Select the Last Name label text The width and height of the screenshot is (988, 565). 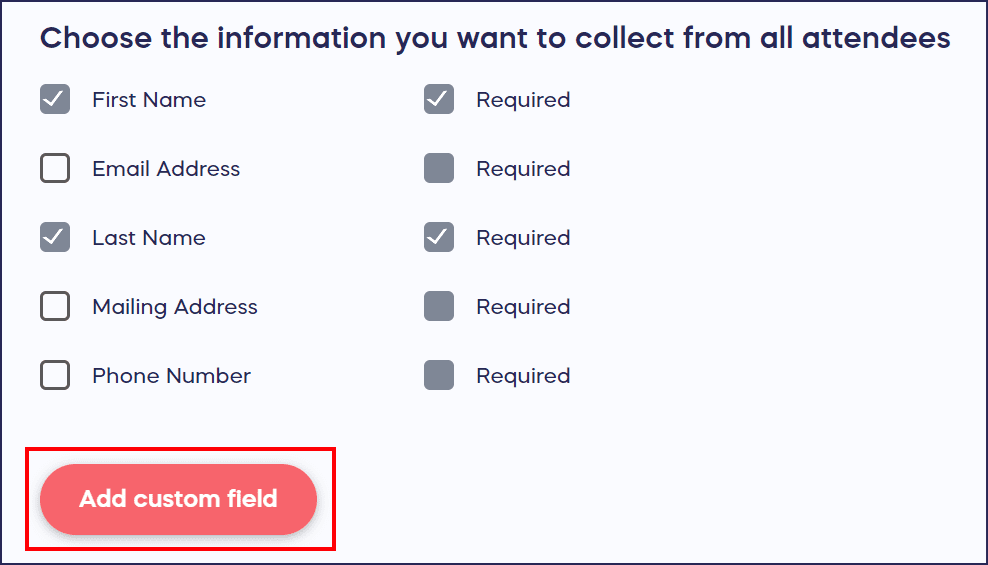(149, 238)
